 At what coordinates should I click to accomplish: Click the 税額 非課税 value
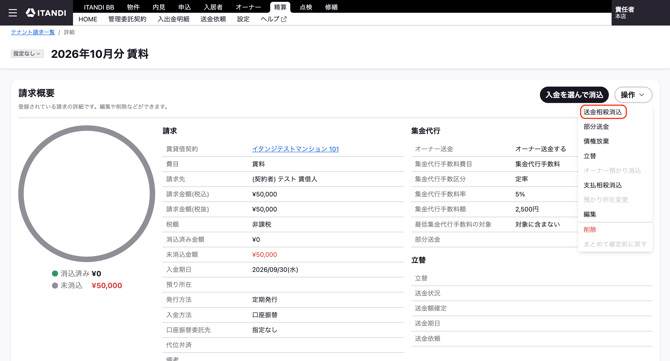pyautogui.click(x=262, y=224)
